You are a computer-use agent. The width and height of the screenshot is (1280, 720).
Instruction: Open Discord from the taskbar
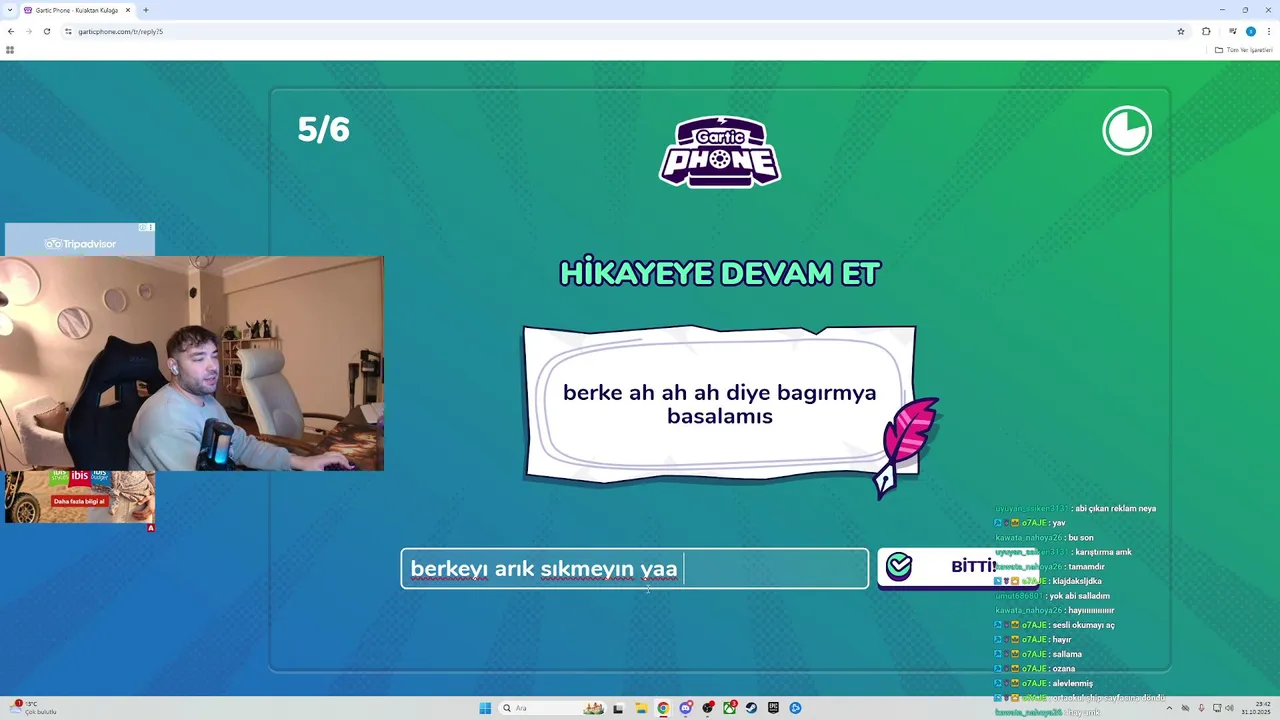click(x=686, y=708)
